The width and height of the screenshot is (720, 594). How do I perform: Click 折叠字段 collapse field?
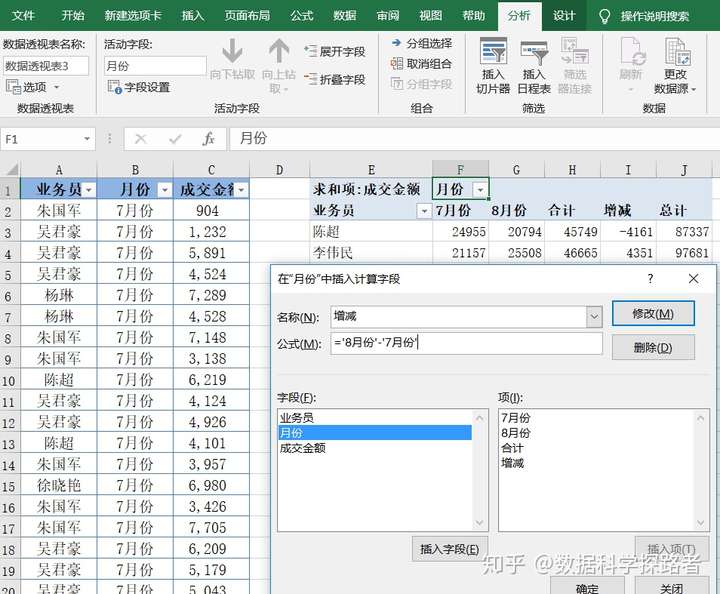pos(335,79)
